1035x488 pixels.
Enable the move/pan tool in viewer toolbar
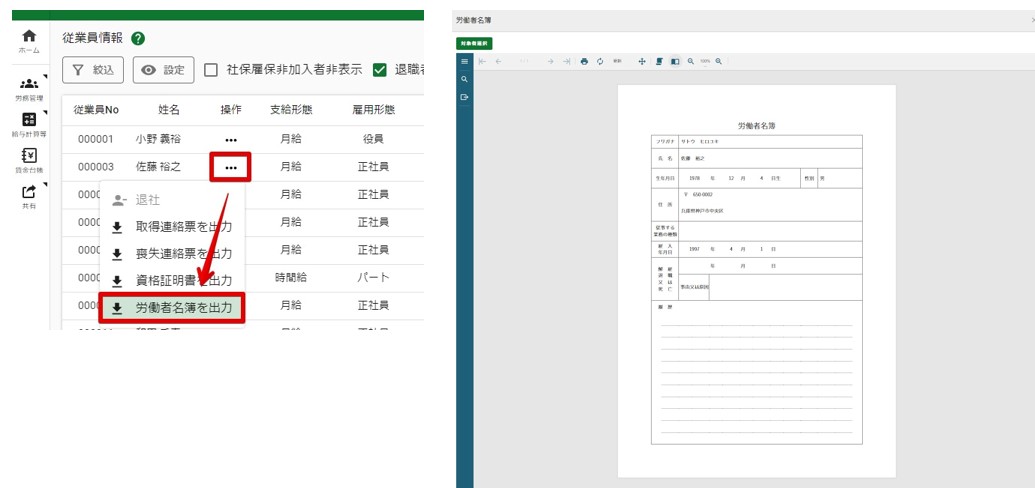[x=642, y=61]
